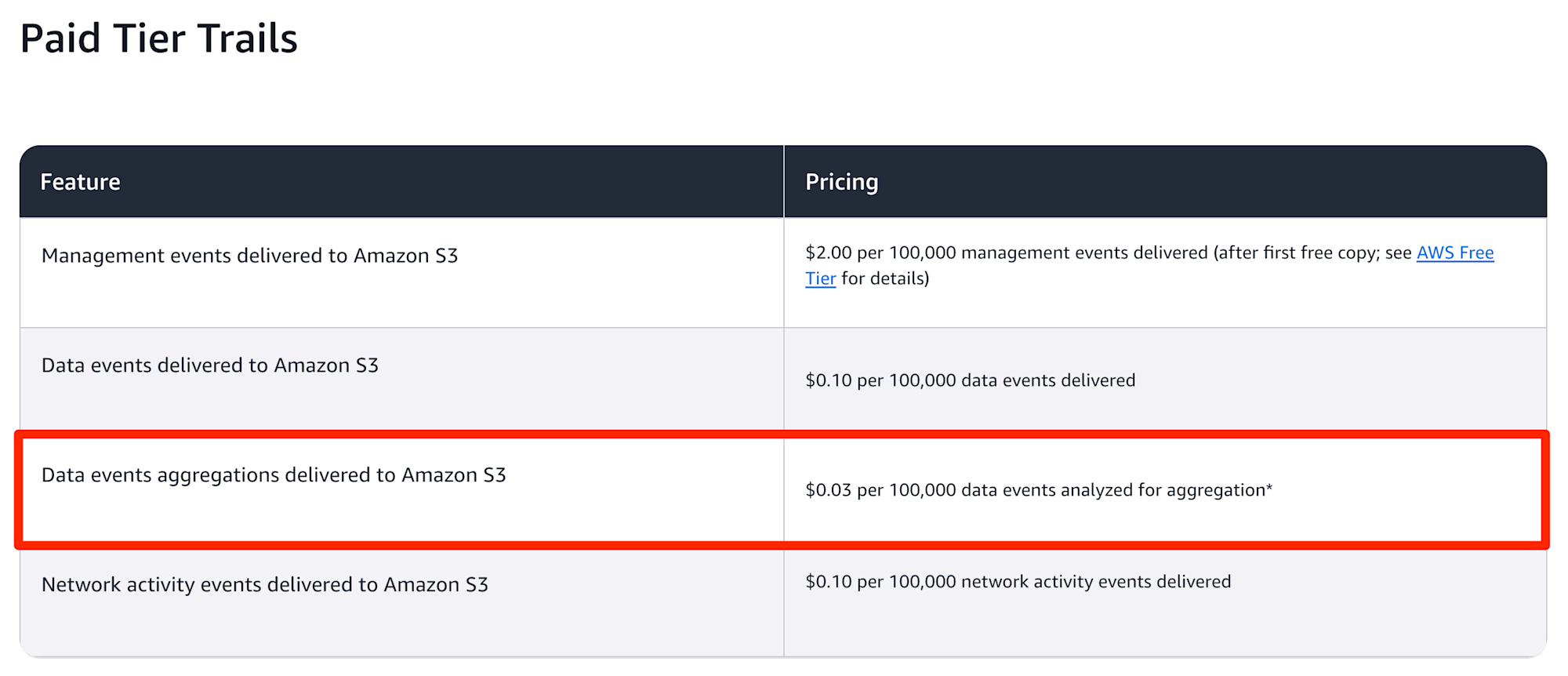Click 'Data events aggregations delivered to Amazon S3'
The width and height of the screenshot is (1568, 676).
(x=274, y=475)
